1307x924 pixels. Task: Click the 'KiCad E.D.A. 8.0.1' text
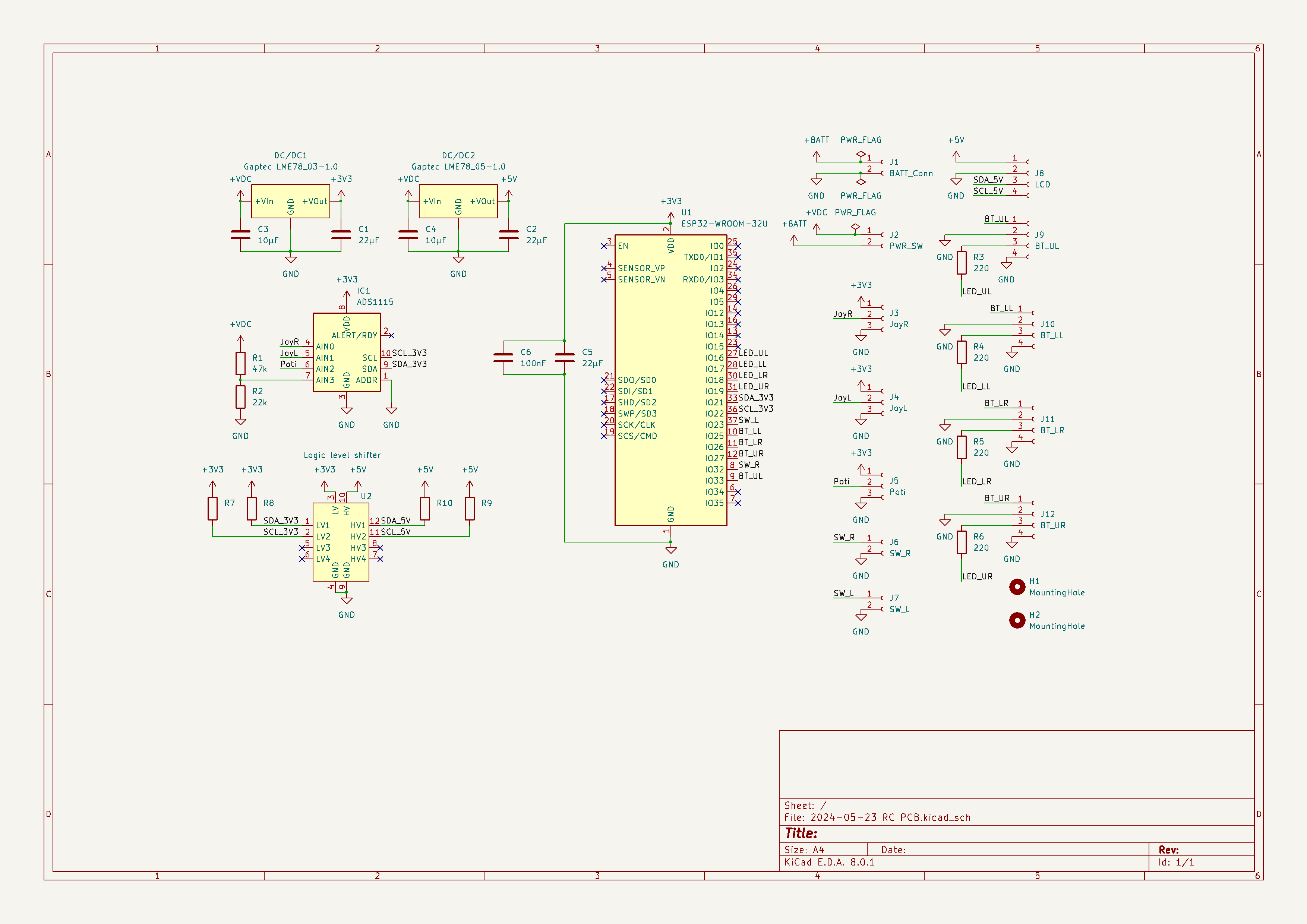coord(829,862)
